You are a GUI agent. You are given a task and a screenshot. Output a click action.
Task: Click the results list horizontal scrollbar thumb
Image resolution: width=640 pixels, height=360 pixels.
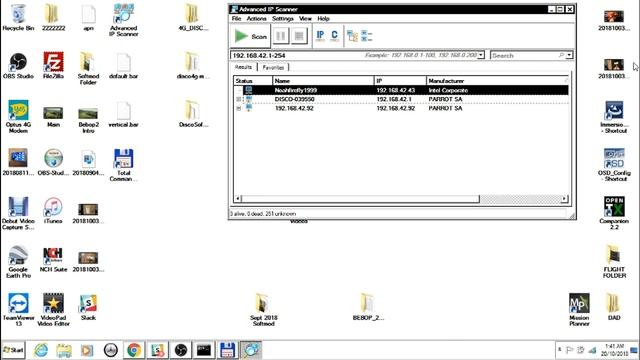(360, 199)
